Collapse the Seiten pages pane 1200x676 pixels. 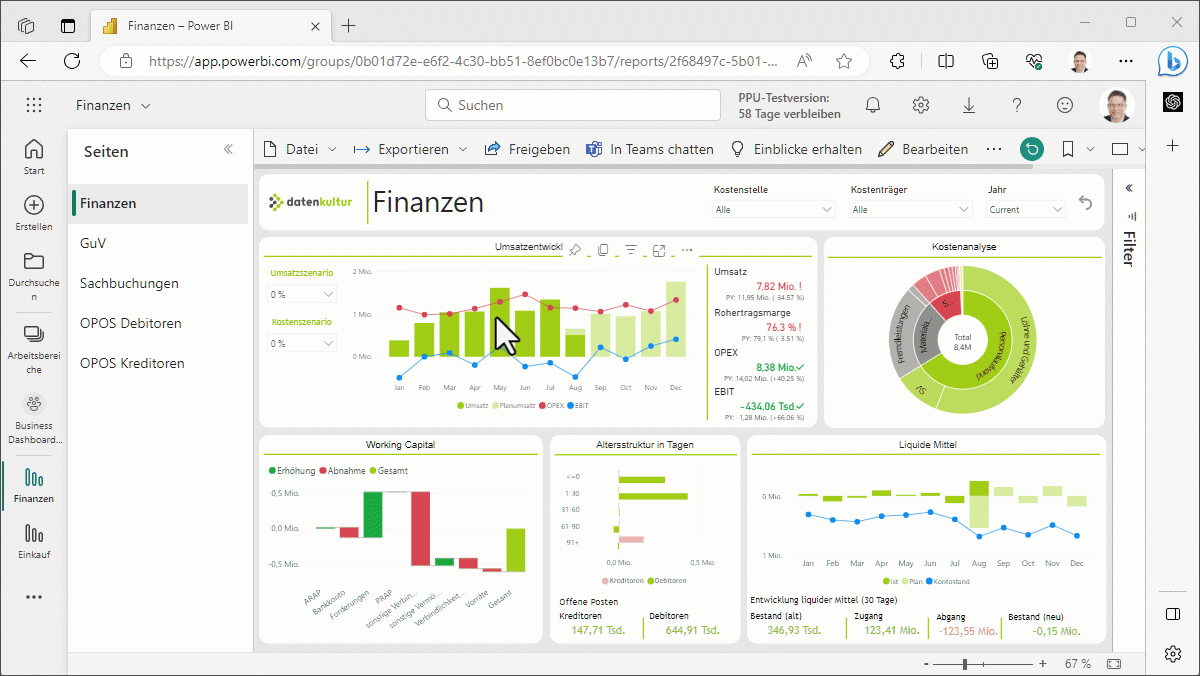pos(228,149)
